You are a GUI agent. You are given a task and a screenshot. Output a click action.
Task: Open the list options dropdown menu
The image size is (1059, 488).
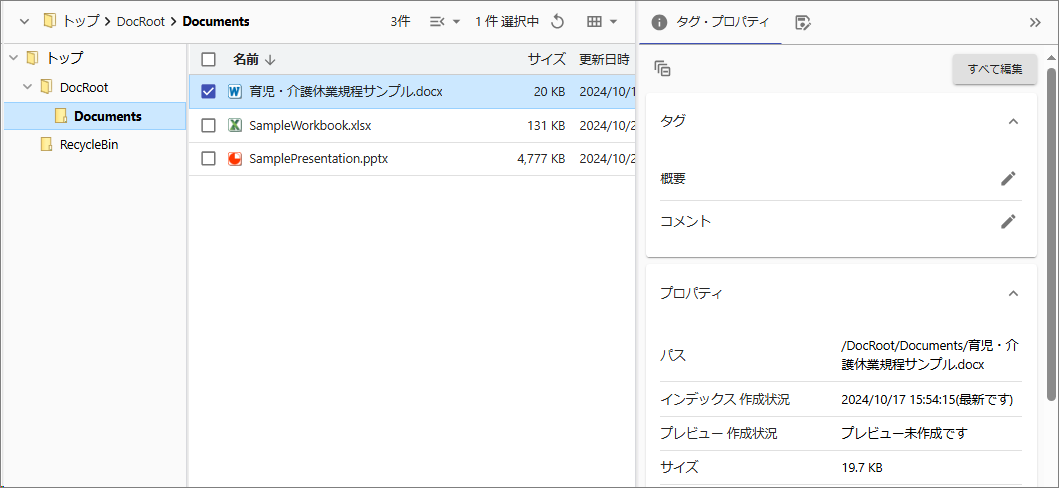pyautogui.click(x=444, y=21)
